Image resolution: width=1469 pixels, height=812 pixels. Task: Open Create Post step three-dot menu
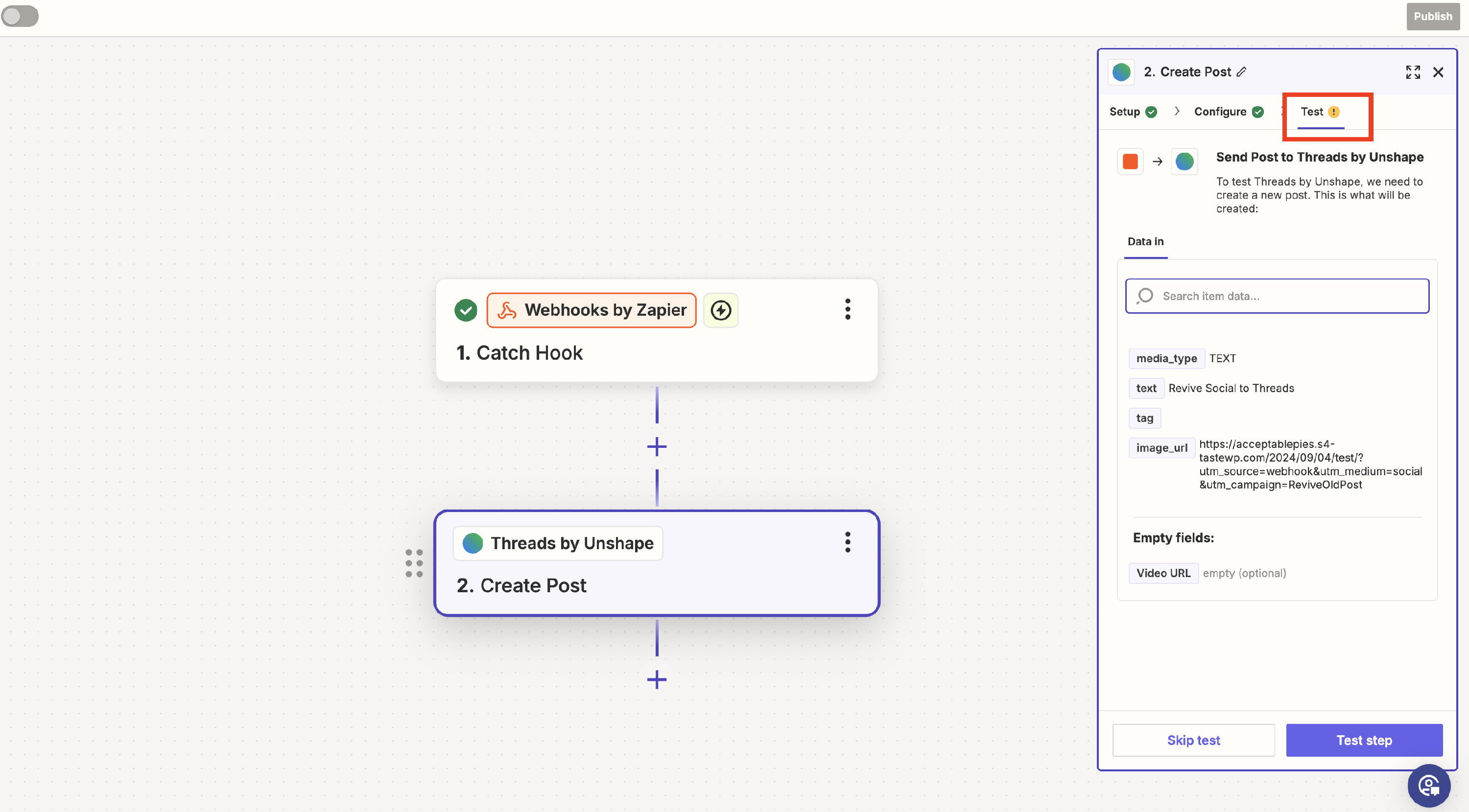click(848, 542)
